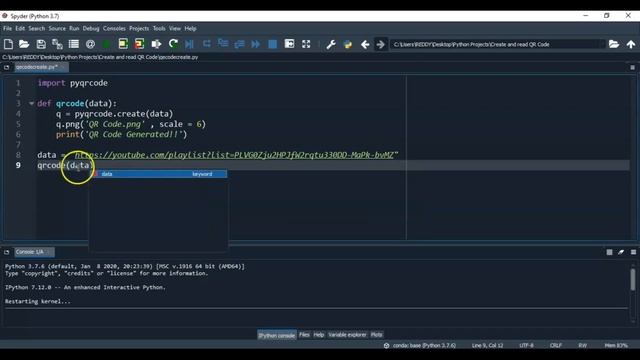The image size is (640, 360).
Task: Open the Debug menu
Action: tap(91, 29)
